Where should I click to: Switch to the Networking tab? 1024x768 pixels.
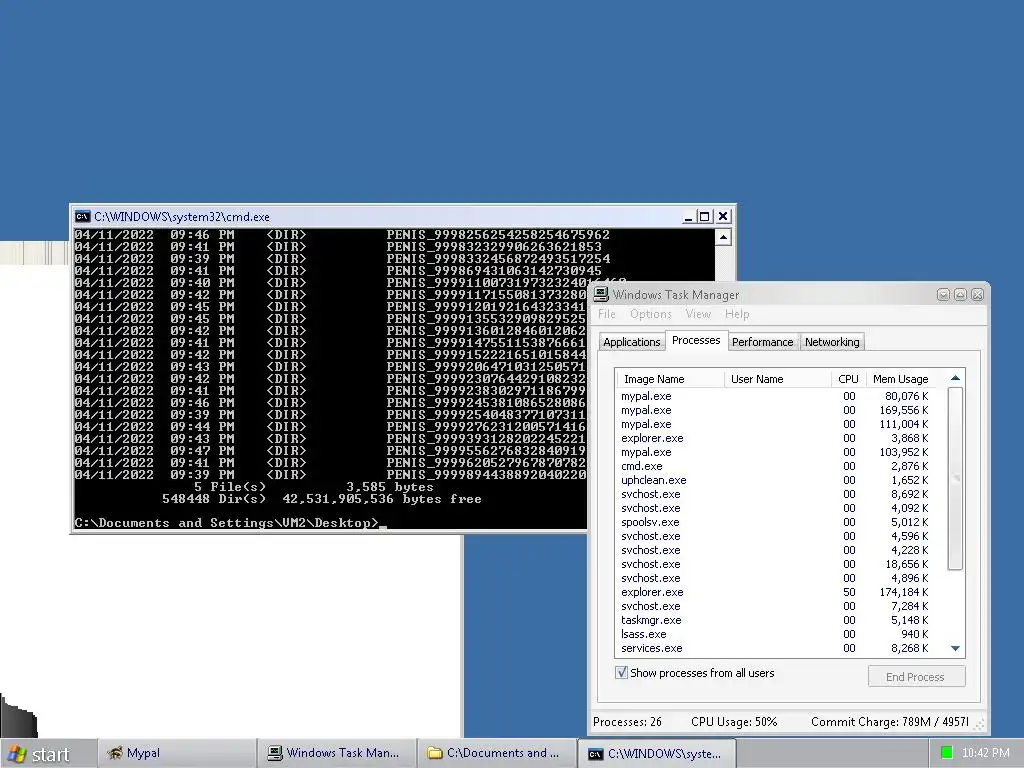pyautogui.click(x=832, y=342)
